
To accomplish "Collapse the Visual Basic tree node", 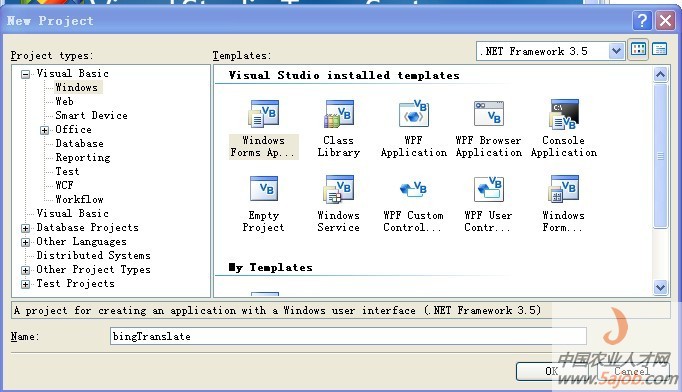I will pyautogui.click(x=26, y=74).
